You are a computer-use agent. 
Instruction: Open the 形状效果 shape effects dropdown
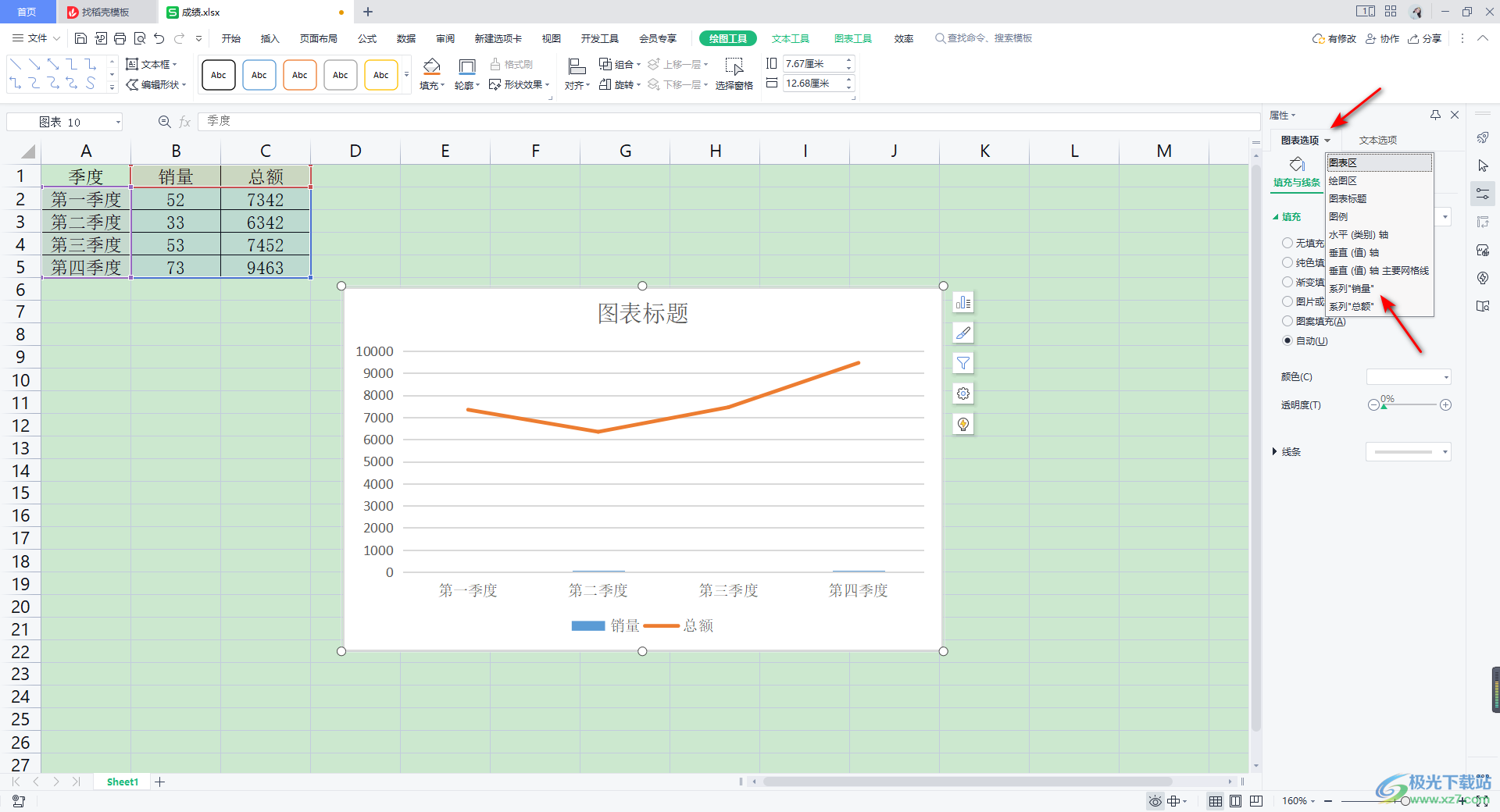coord(520,85)
